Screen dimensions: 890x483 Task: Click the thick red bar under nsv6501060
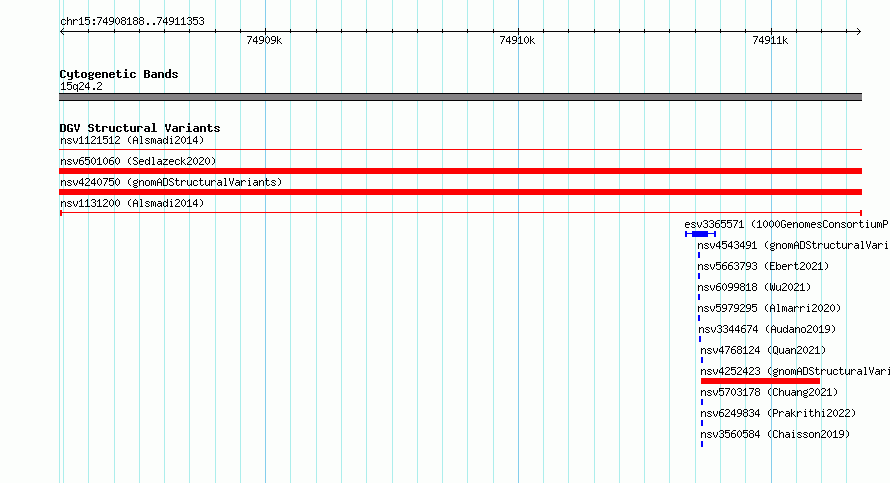click(460, 171)
